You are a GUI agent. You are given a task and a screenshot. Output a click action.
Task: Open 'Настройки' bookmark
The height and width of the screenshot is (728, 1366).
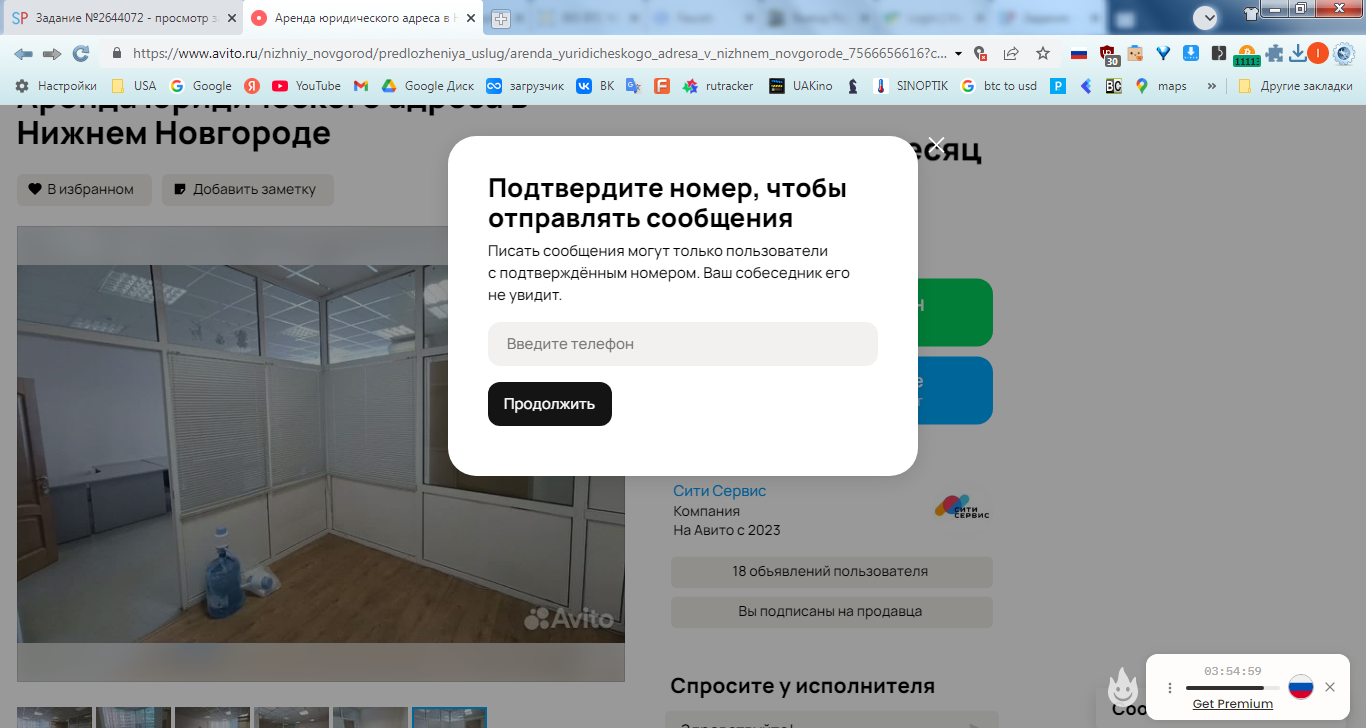pos(56,86)
